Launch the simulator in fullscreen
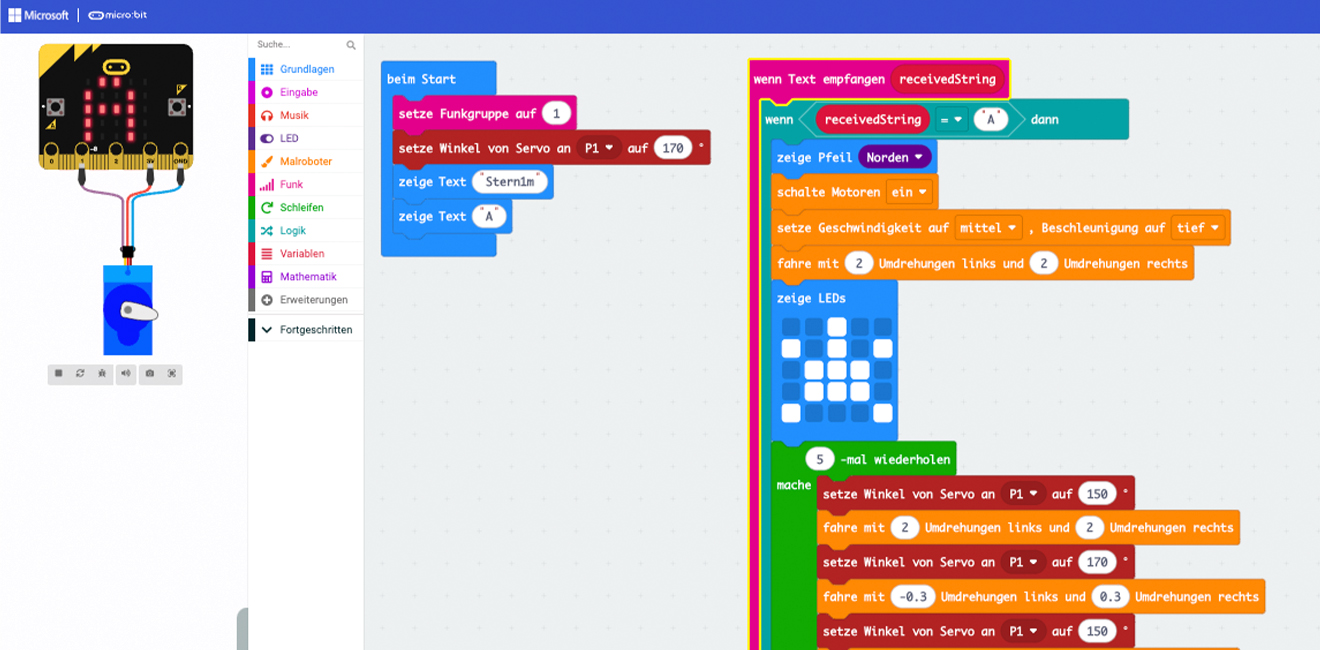 [x=172, y=374]
